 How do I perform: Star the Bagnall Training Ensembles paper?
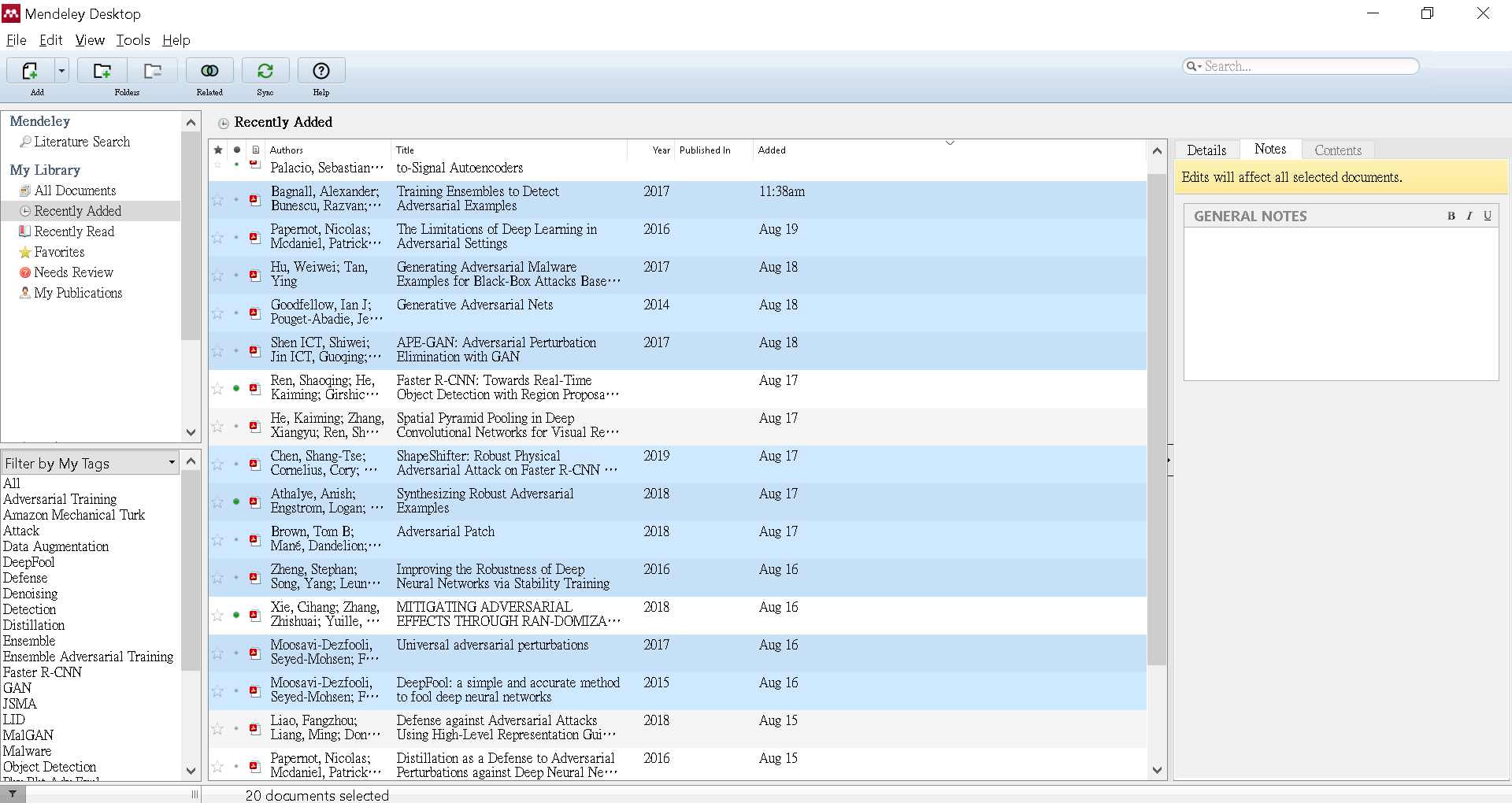217,200
